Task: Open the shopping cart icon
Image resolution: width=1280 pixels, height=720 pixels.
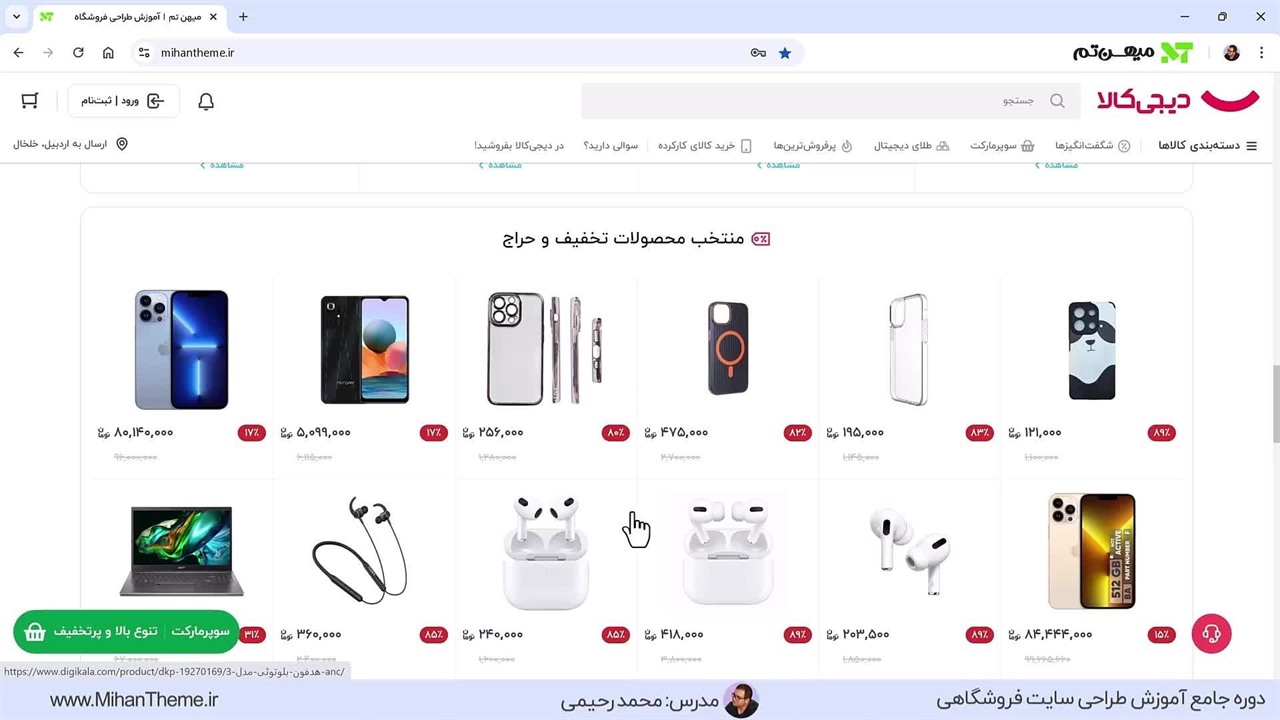Action: [30, 101]
